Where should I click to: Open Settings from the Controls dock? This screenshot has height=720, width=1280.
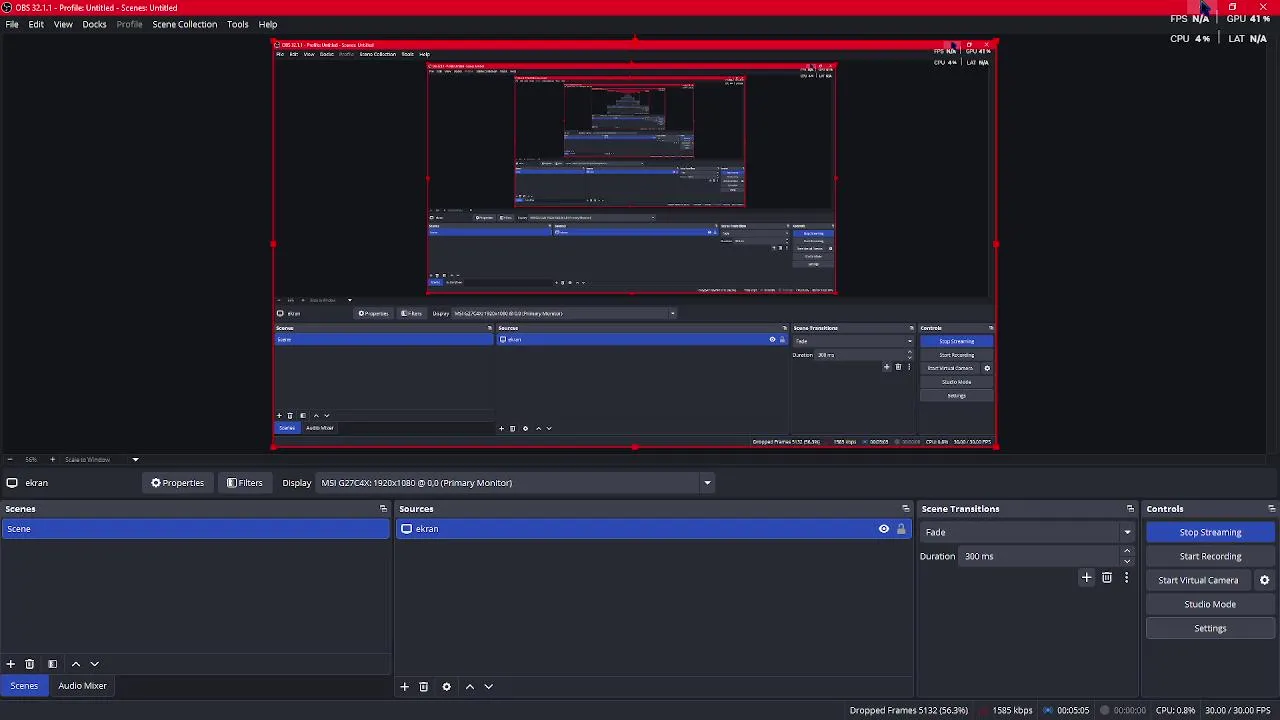1210,628
